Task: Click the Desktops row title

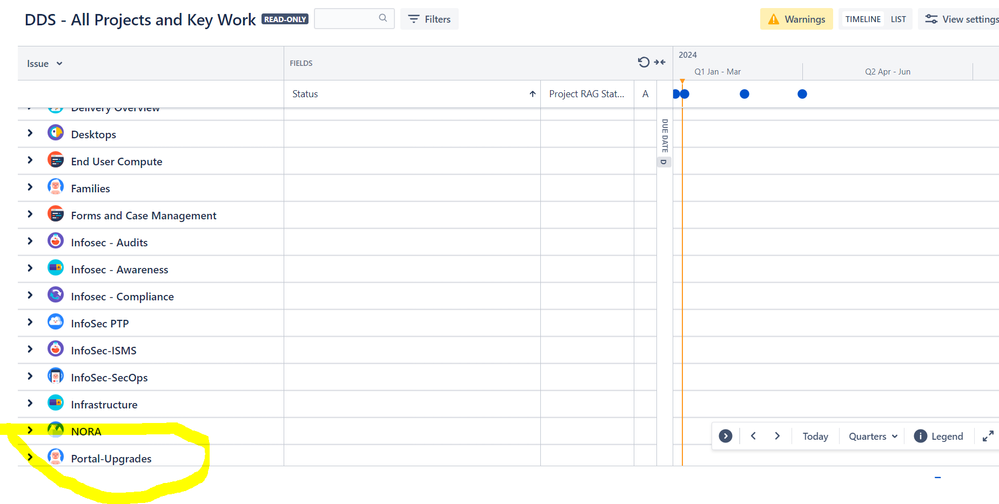Action: pyautogui.click(x=94, y=134)
